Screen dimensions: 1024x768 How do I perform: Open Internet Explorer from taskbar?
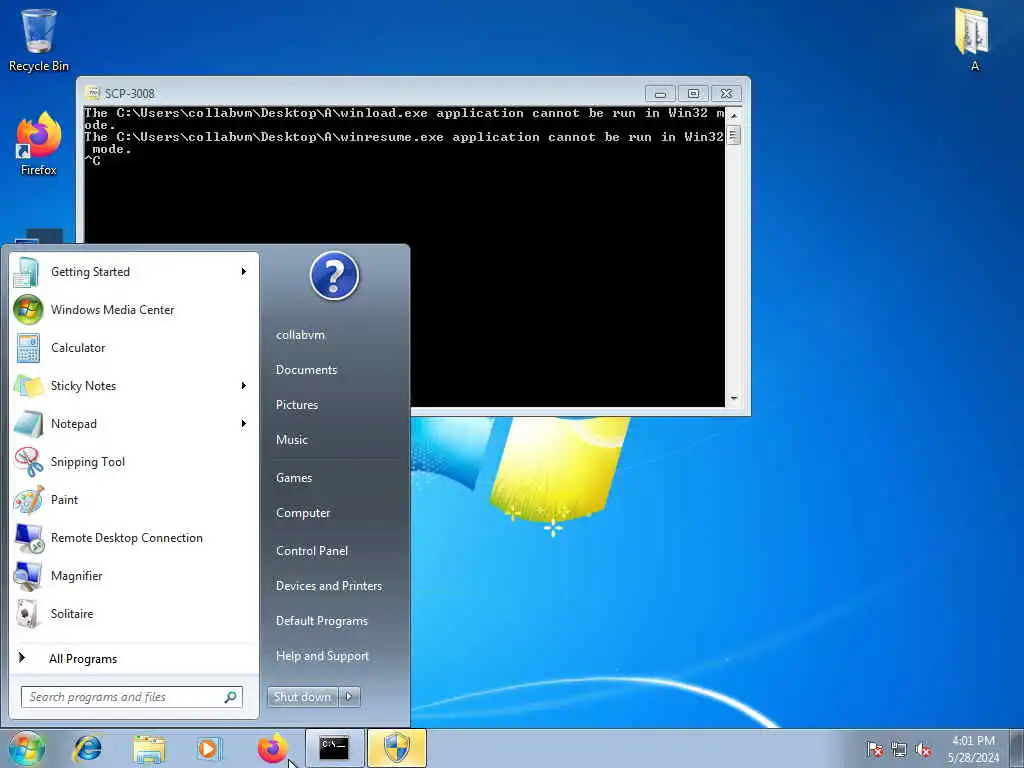click(x=88, y=748)
